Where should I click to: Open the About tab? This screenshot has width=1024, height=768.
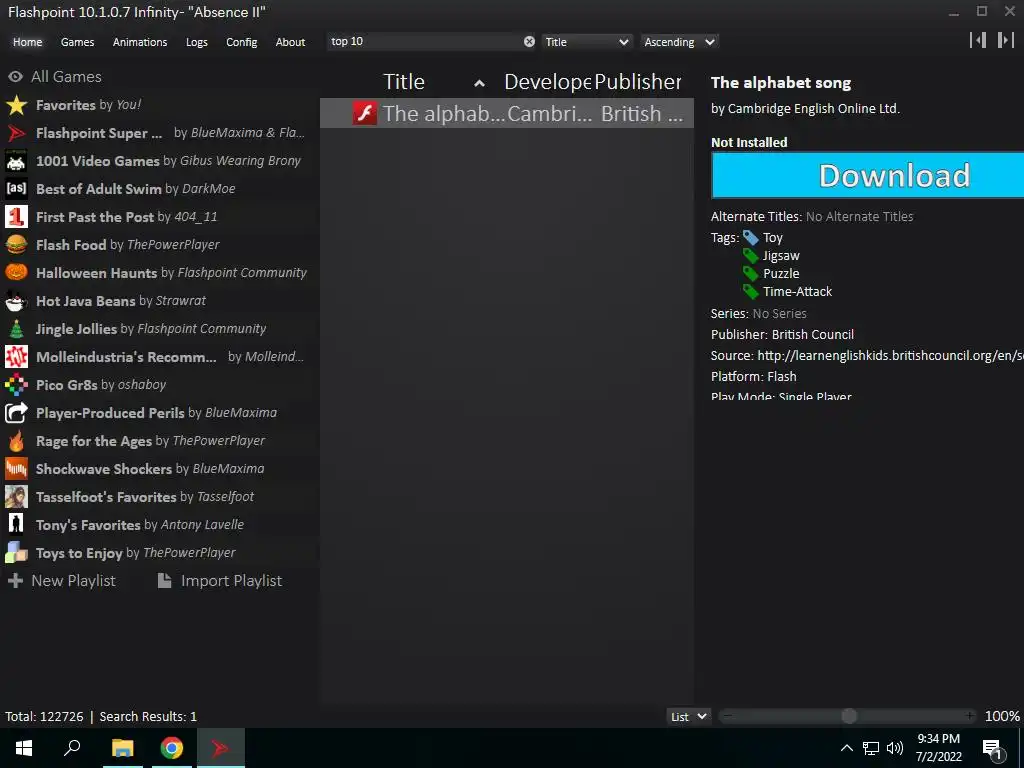tap(290, 42)
